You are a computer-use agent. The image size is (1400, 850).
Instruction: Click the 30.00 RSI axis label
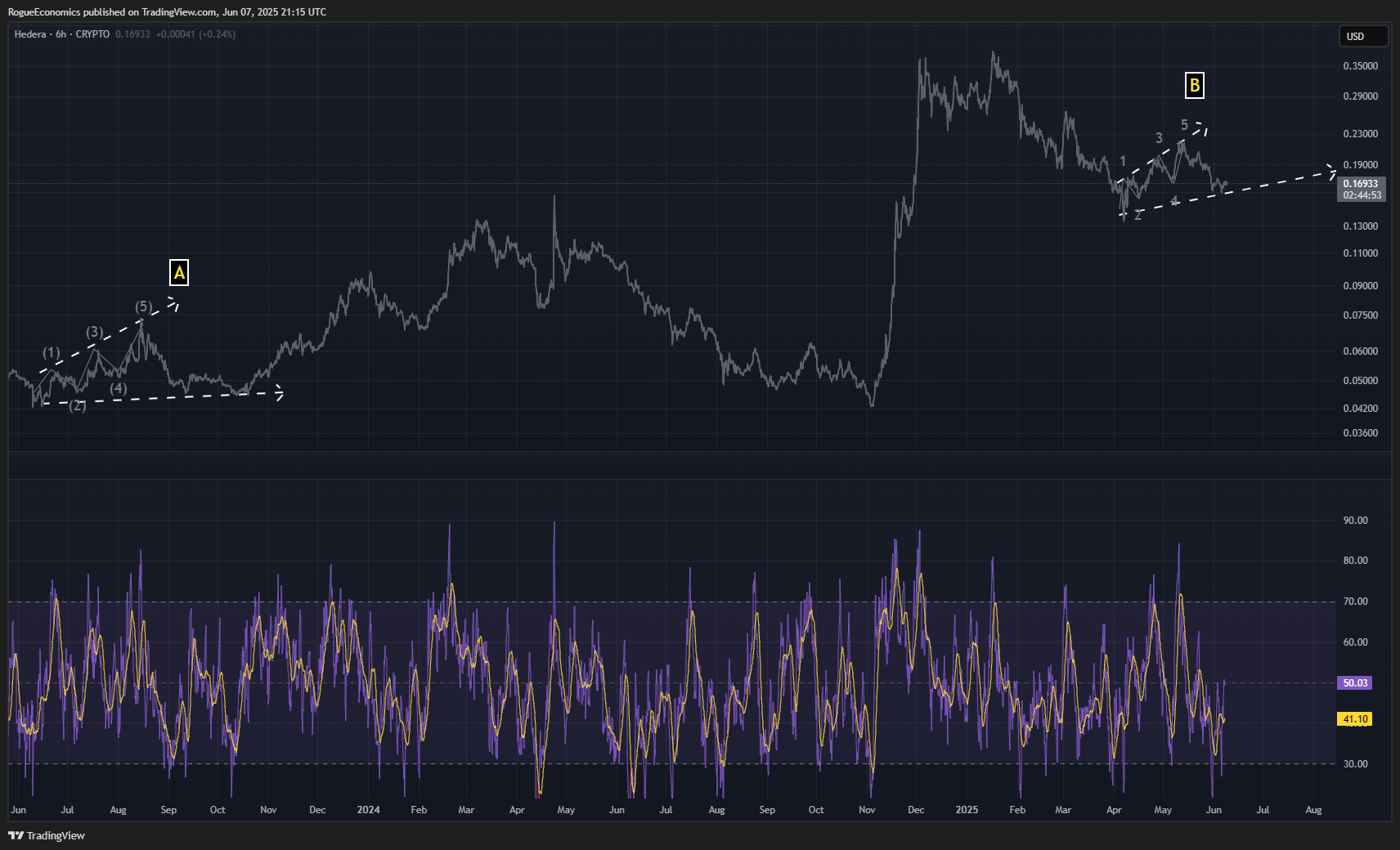coord(1355,764)
